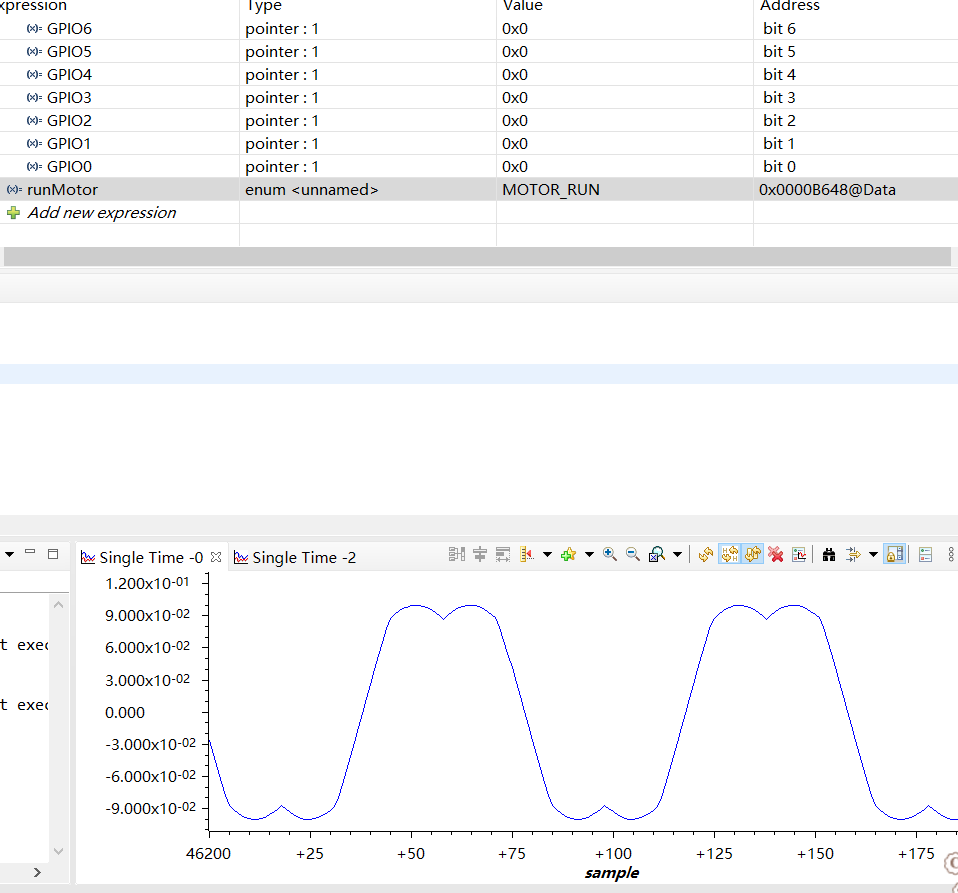Click the green plus star icon
958x893 pixels.
[568, 554]
